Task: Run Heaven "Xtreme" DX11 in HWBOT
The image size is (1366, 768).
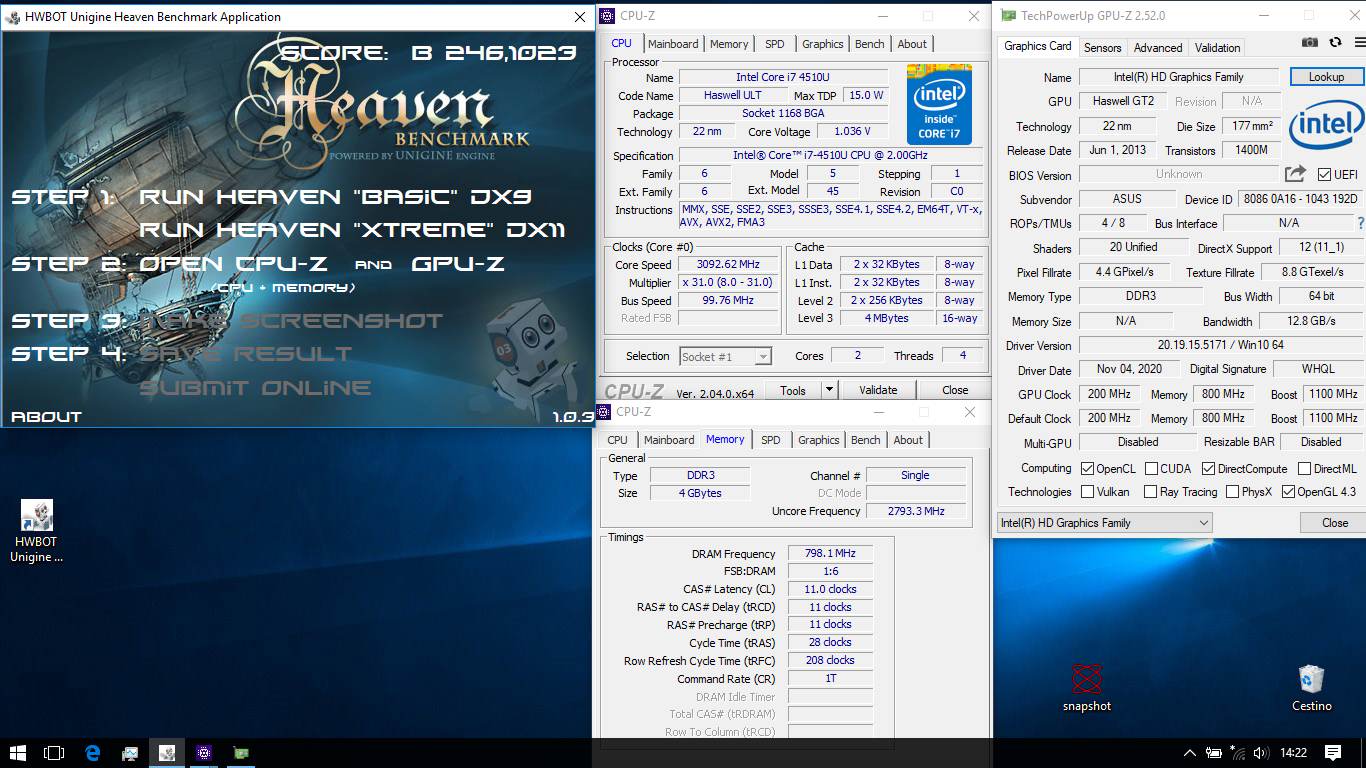Action: 352,230
